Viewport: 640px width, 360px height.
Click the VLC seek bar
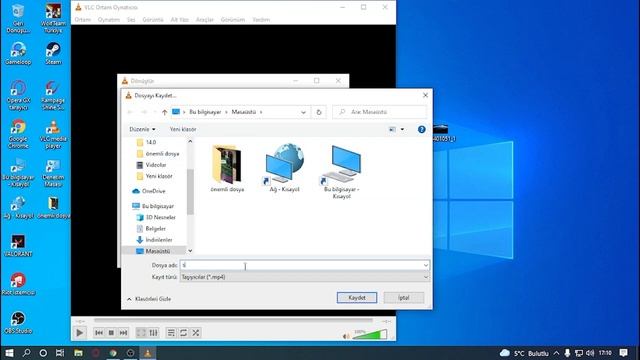coord(233,321)
